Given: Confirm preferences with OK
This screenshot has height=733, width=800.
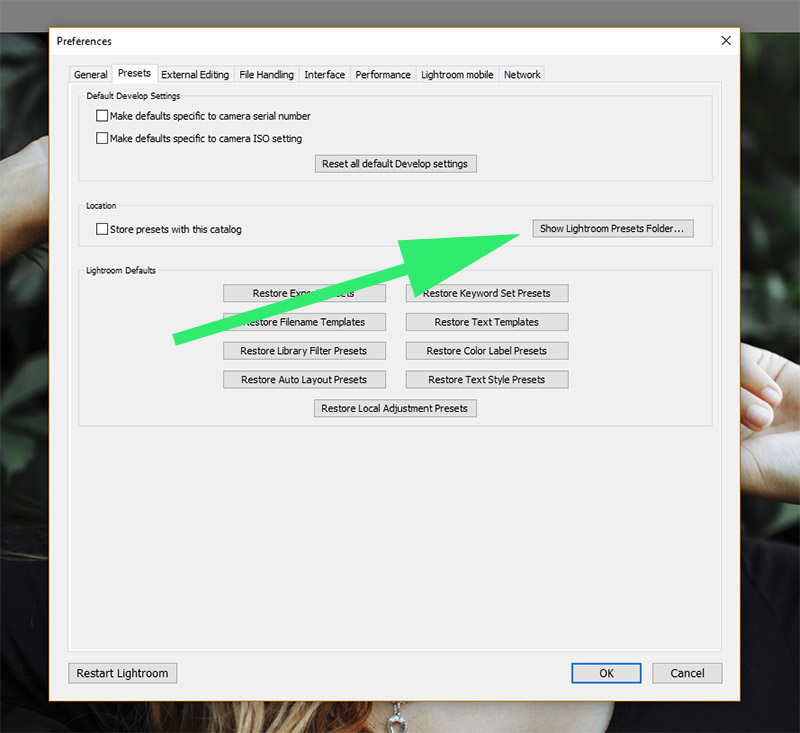Looking at the screenshot, I should (606, 673).
